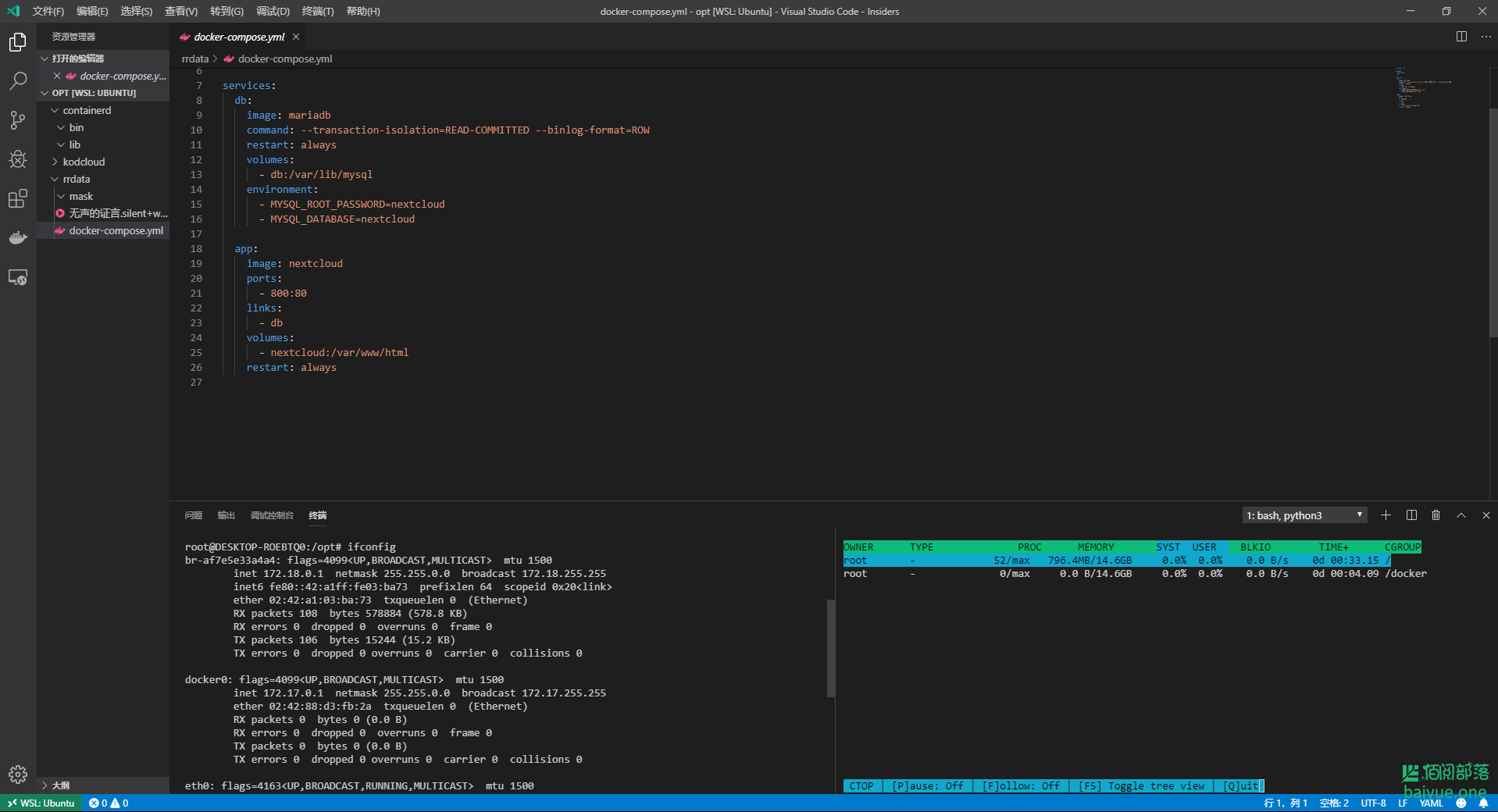This screenshot has height=812, width=1498.
Task: Click the feedback smiley in status bar
Action: [1461, 803]
